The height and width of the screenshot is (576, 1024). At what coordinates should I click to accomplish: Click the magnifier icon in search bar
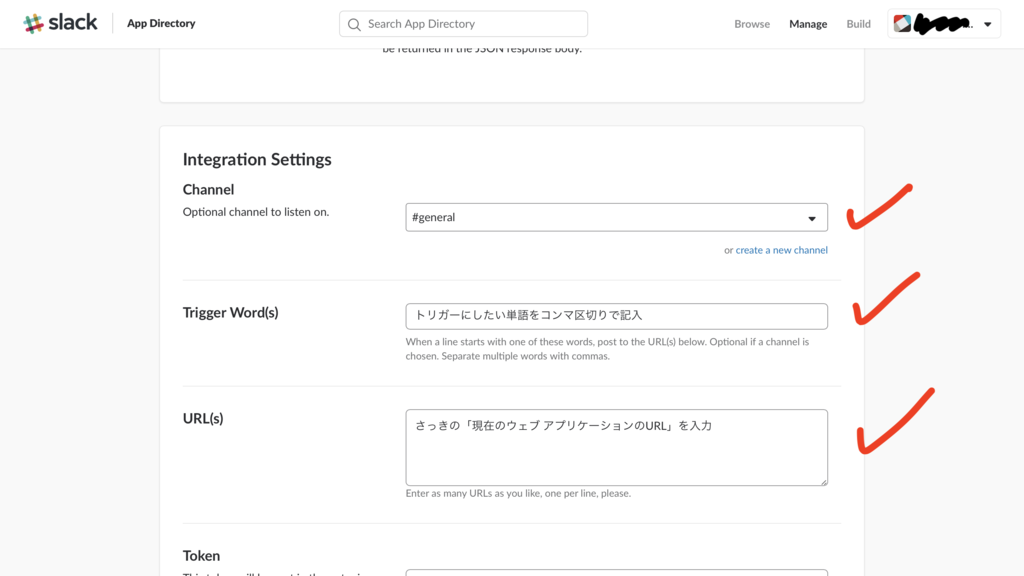(x=354, y=24)
